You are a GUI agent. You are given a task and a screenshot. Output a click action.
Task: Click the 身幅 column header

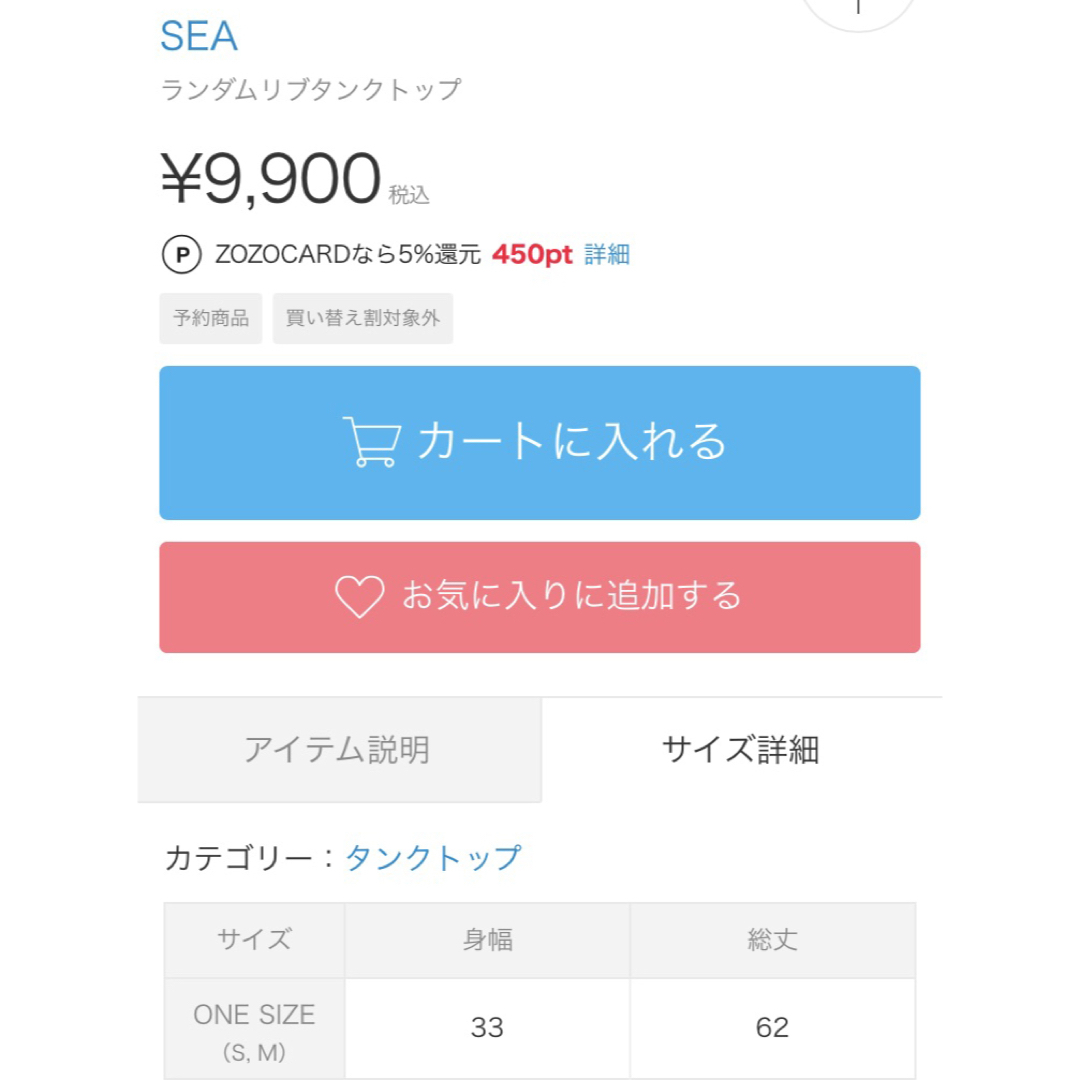click(x=488, y=939)
